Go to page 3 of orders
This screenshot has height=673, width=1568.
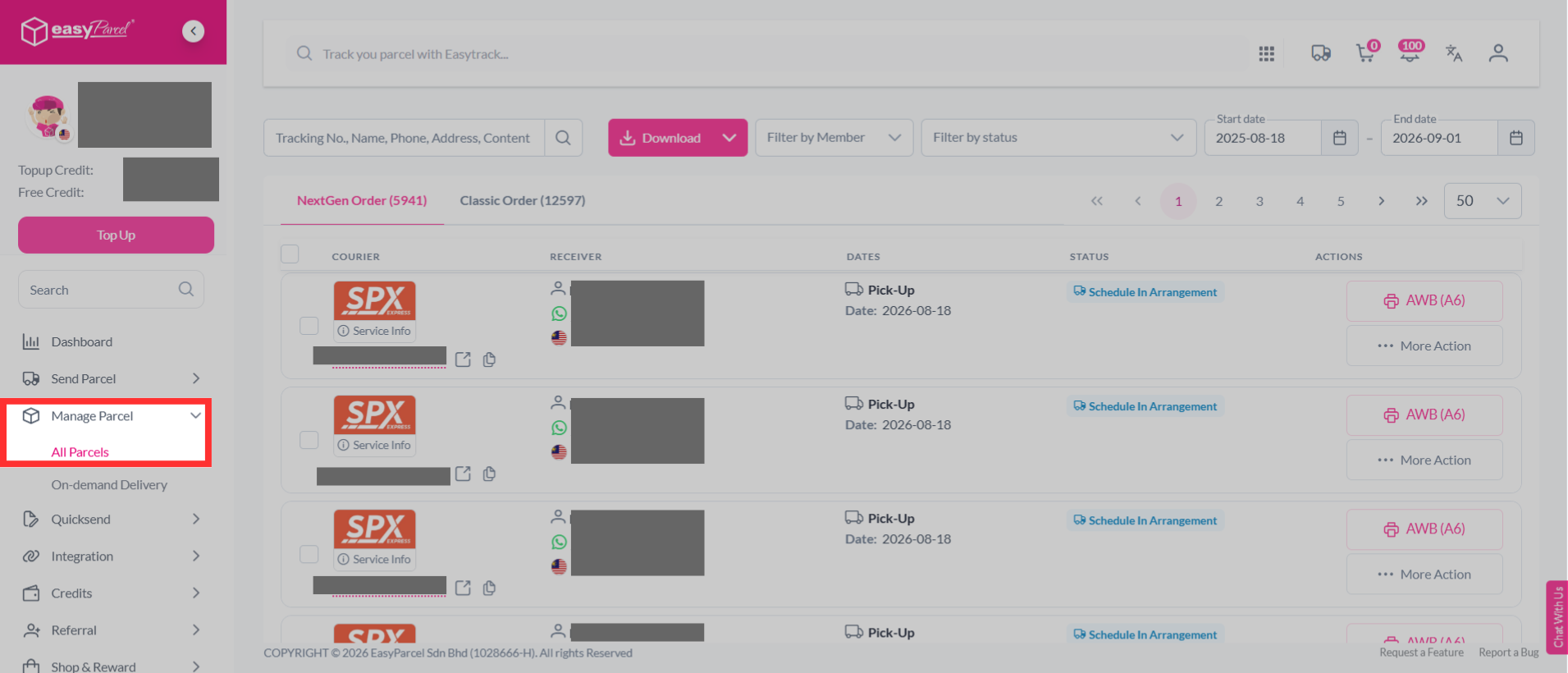click(x=1259, y=201)
